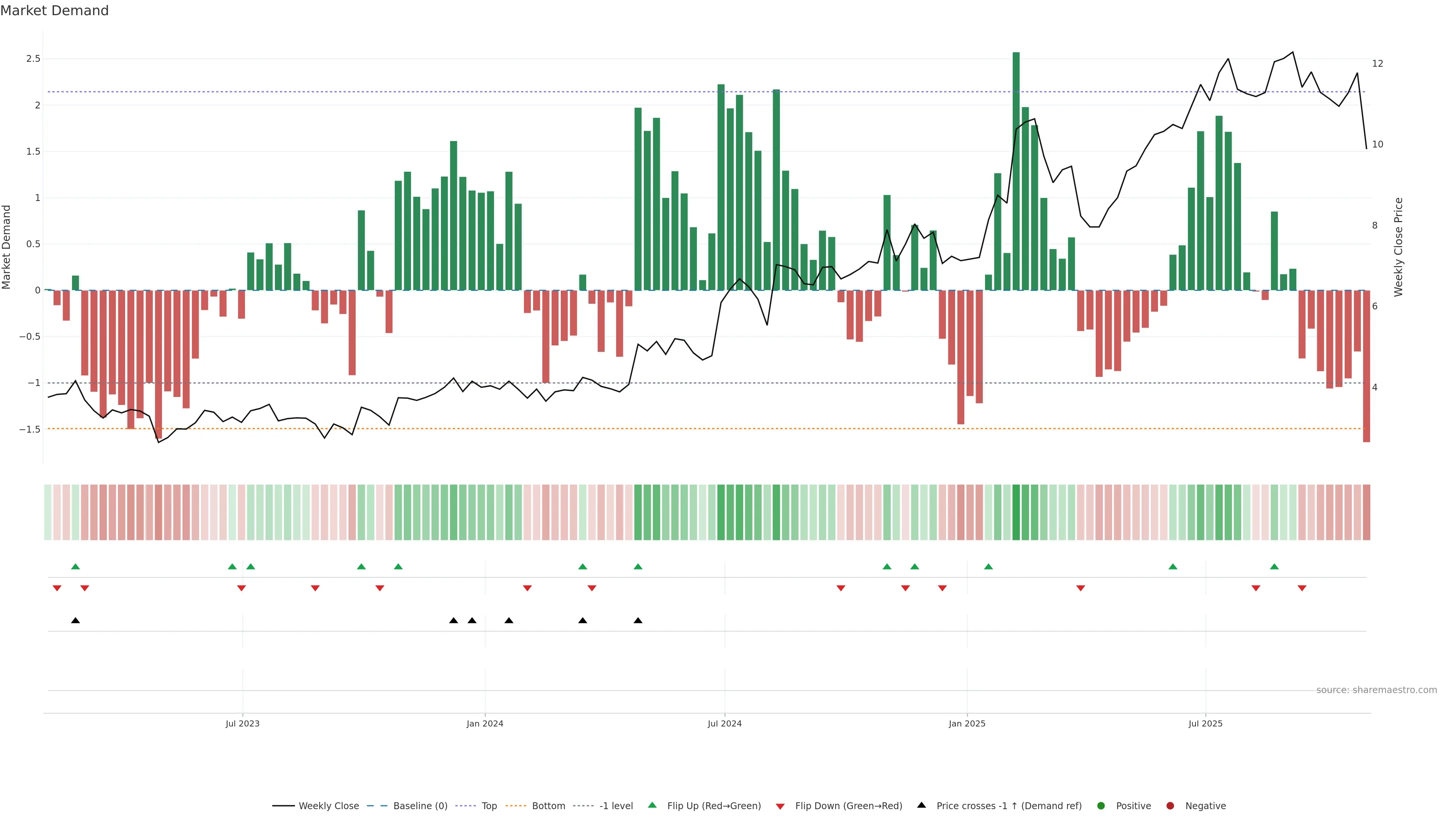Click the Jul 2023 x-axis label

tap(243, 723)
